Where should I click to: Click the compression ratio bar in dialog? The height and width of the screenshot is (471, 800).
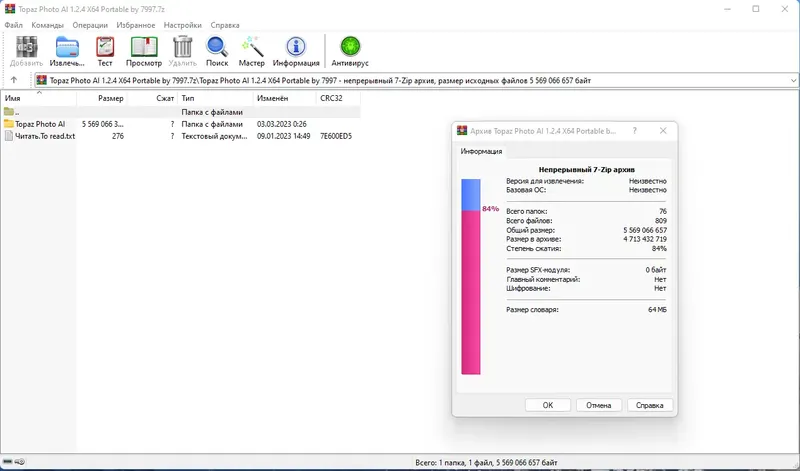click(x=470, y=277)
